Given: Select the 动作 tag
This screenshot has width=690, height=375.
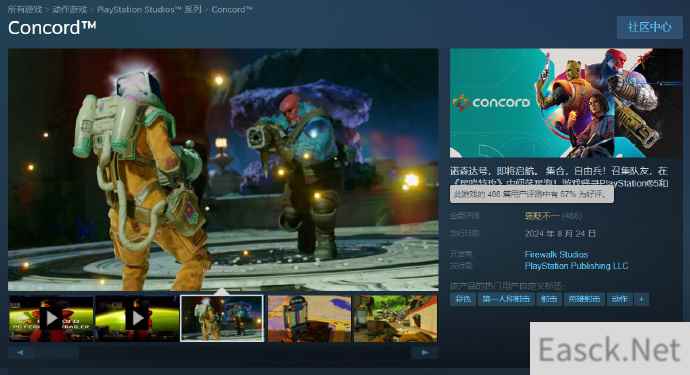Looking at the screenshot, I should pos(619,299).
